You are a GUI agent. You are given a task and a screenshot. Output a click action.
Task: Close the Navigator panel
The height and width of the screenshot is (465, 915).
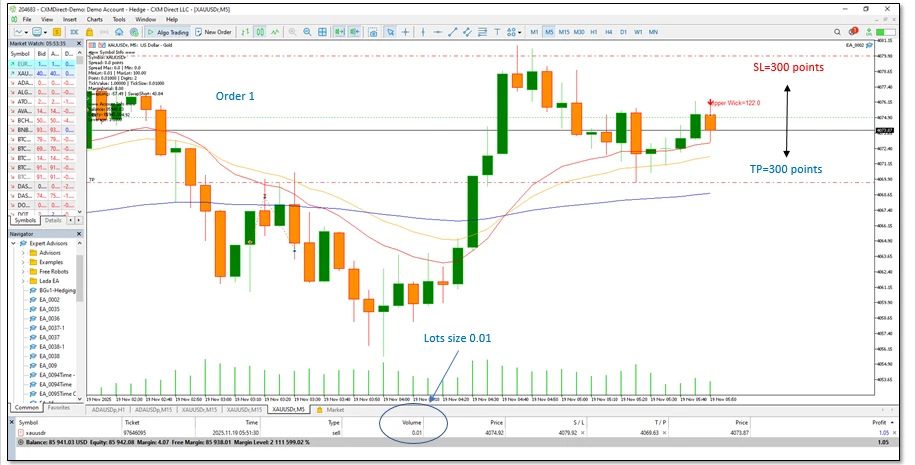[79, 233]
